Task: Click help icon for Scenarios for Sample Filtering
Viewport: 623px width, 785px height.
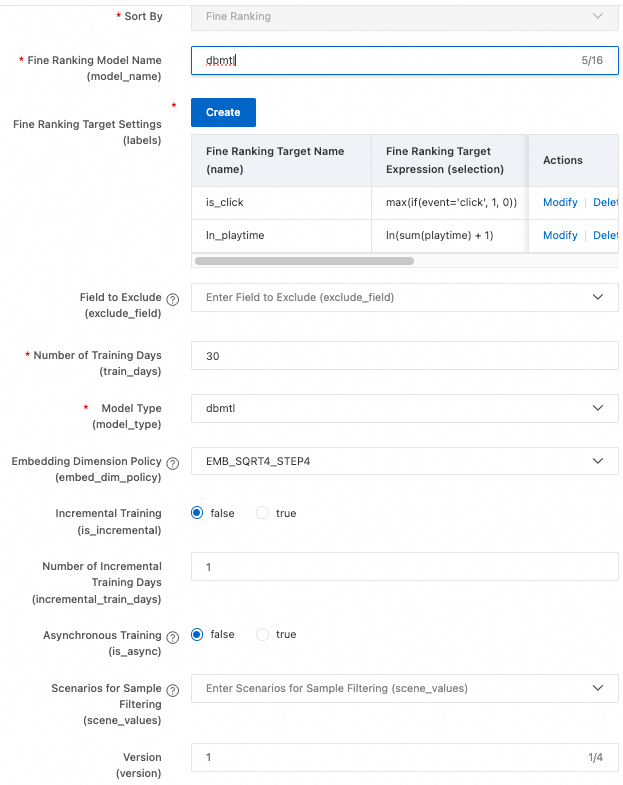Action: coord(173,690)
